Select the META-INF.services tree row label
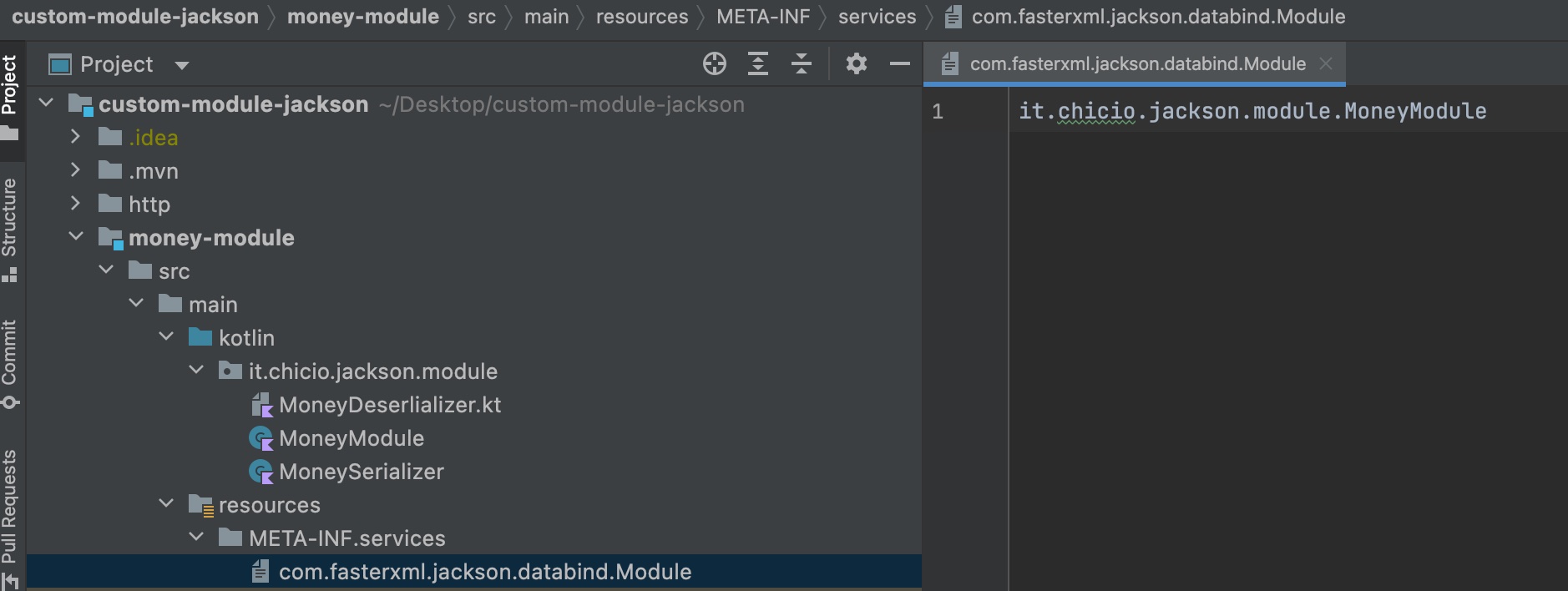 347,538
